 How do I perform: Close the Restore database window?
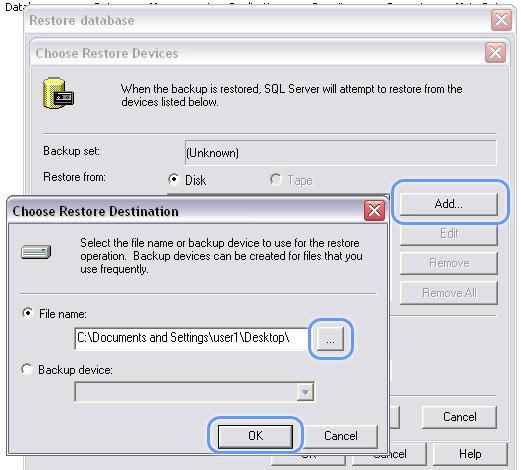coord(501,20)
